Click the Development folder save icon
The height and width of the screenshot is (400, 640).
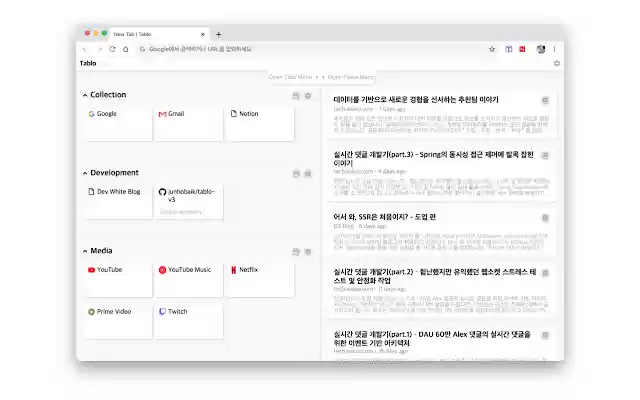click(x=296, y=173)
